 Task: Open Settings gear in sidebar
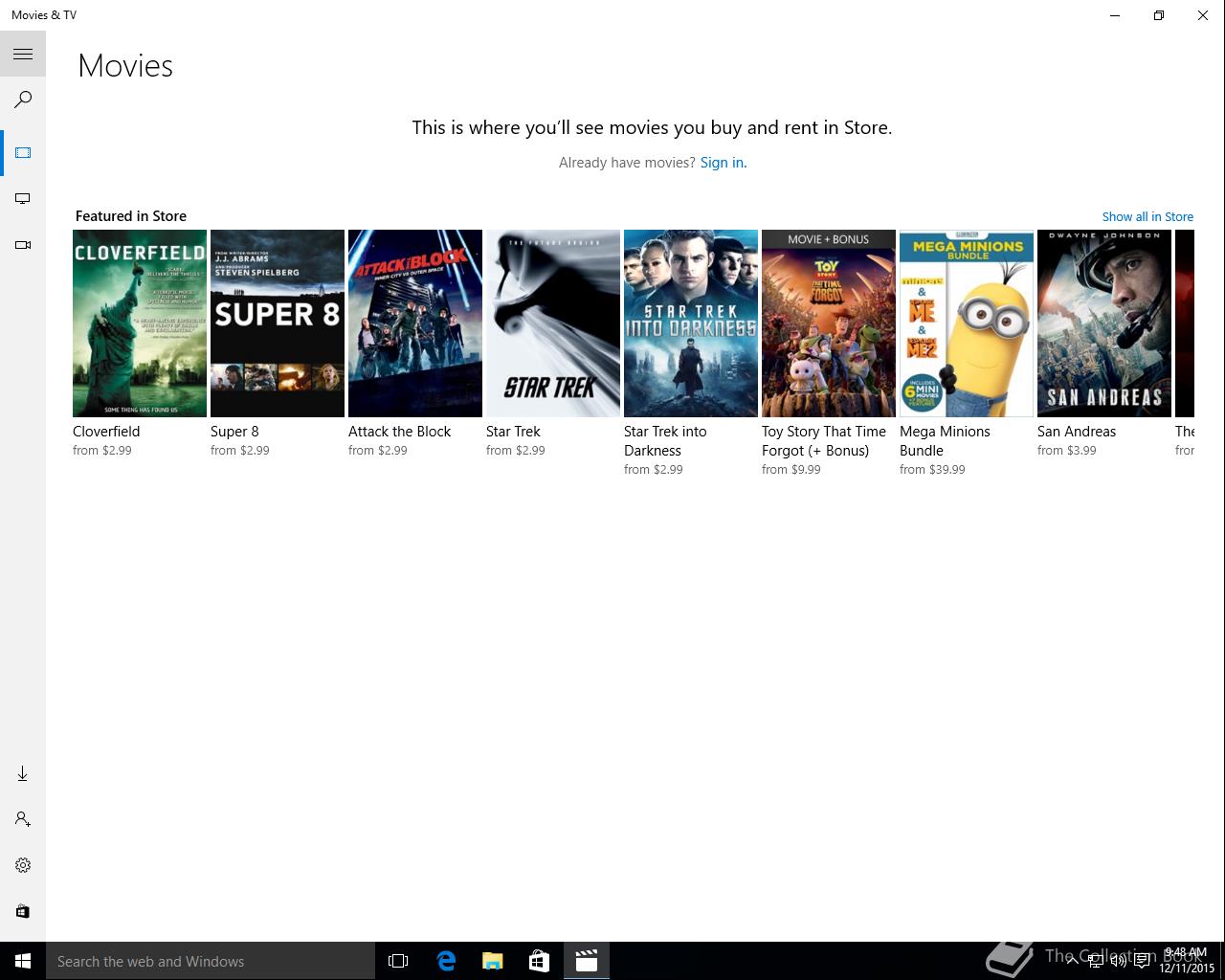[23, 865]
